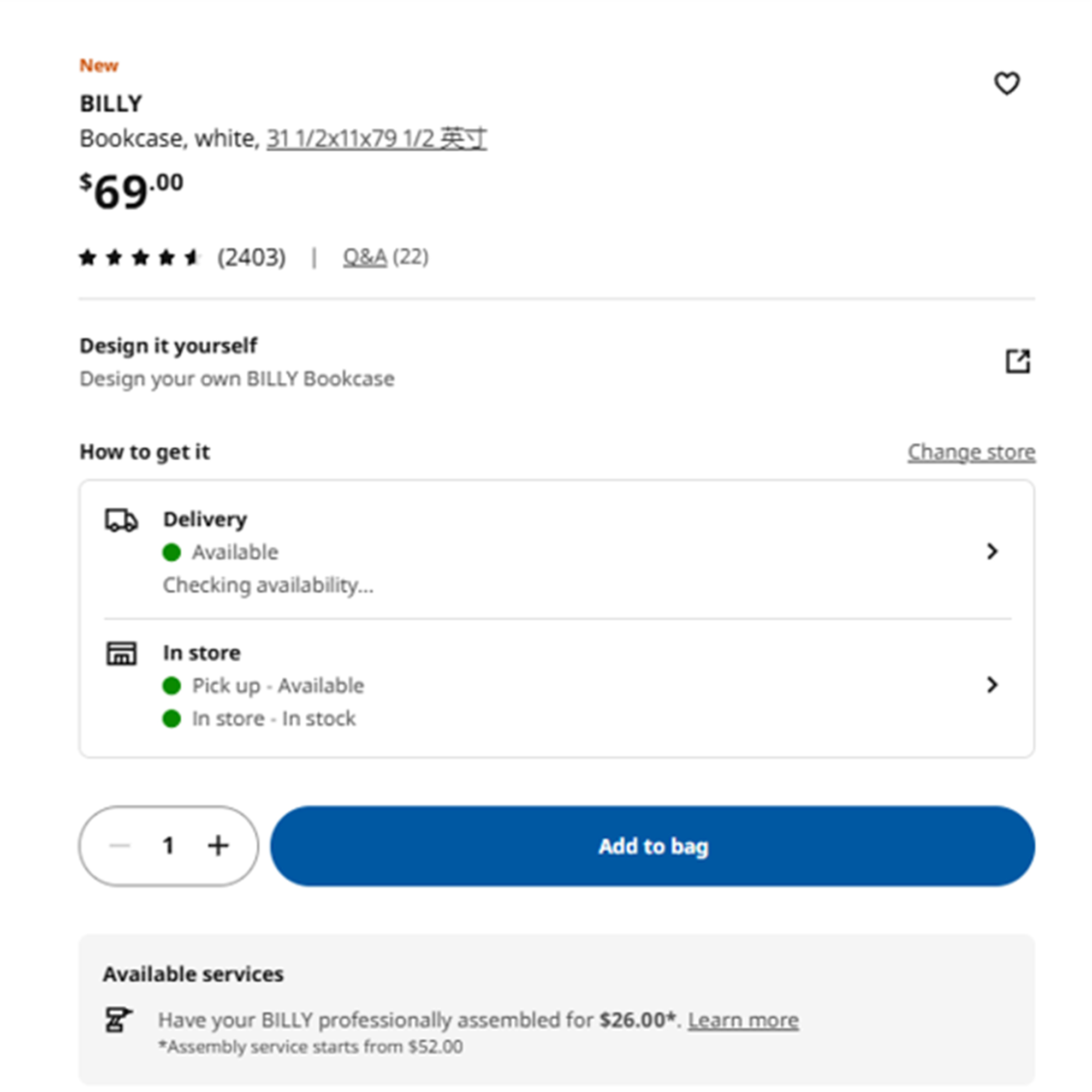The height and width of the screenshot is (1092, 1092).
Task: Open the Design it yourself external link icon
Action: [x=1017, y=361]
